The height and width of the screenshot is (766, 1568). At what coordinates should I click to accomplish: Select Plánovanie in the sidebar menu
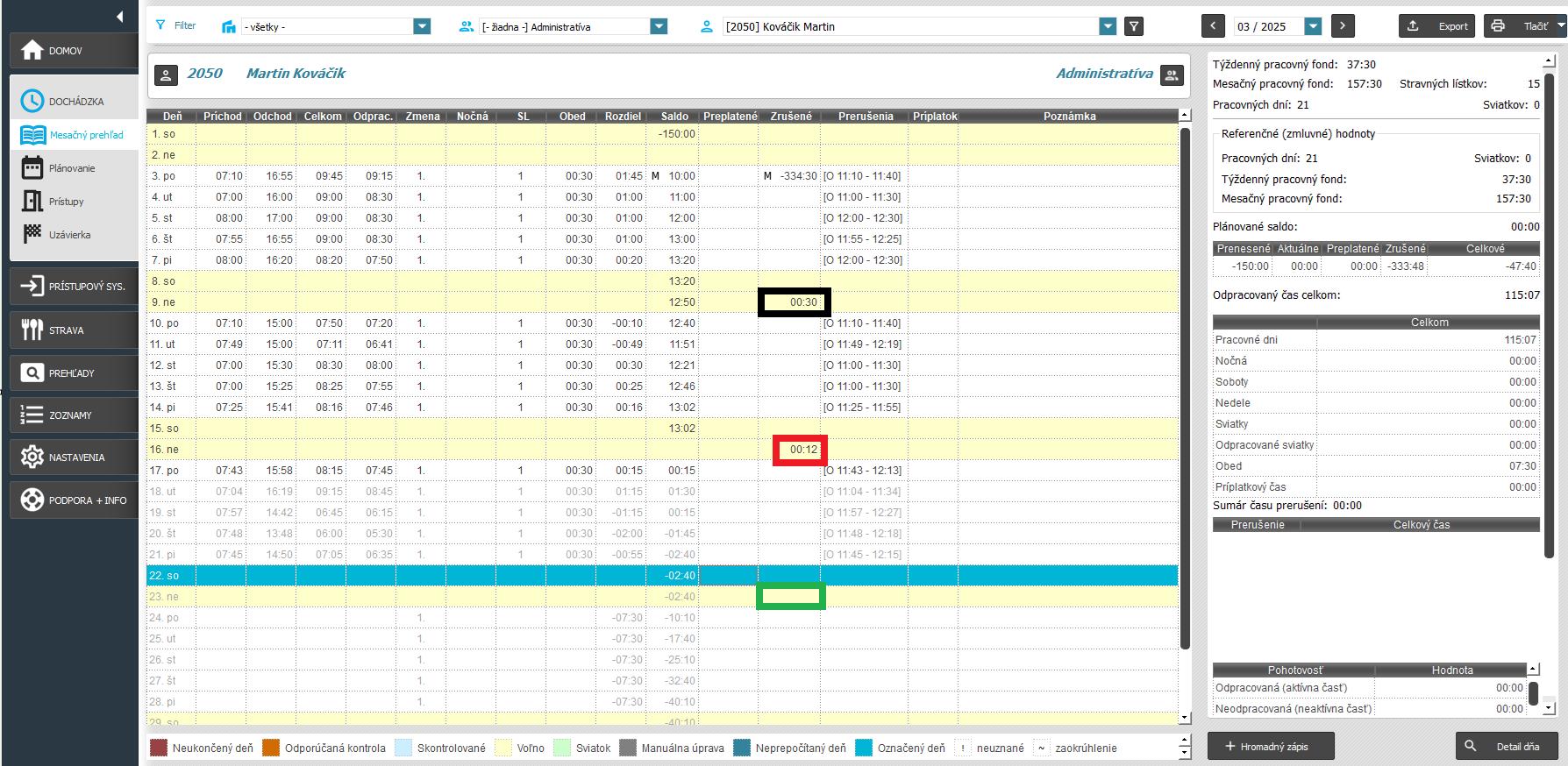pyautogui.click(x=72, y=168)
